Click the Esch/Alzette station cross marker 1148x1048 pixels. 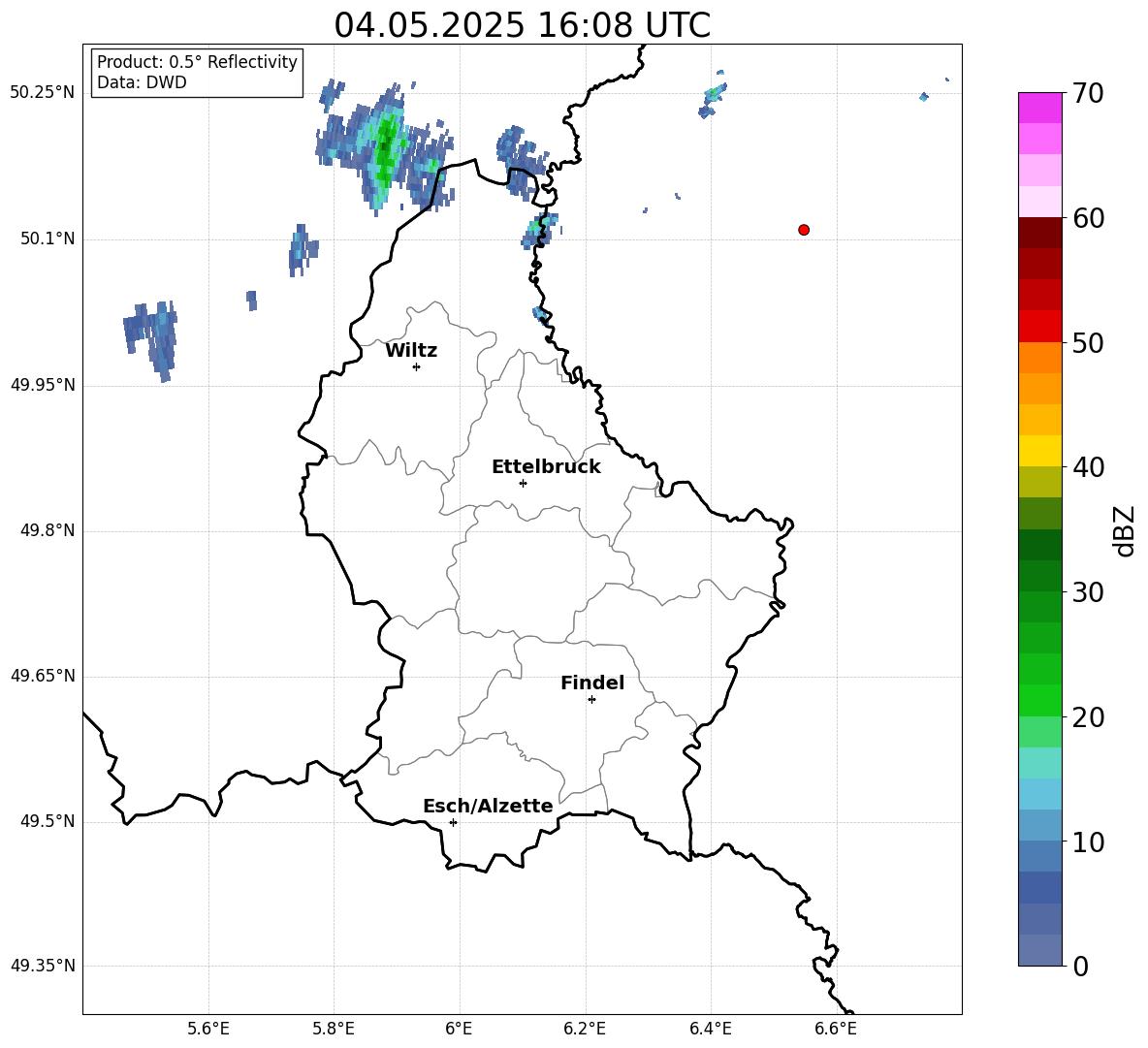tap(453, 822)
